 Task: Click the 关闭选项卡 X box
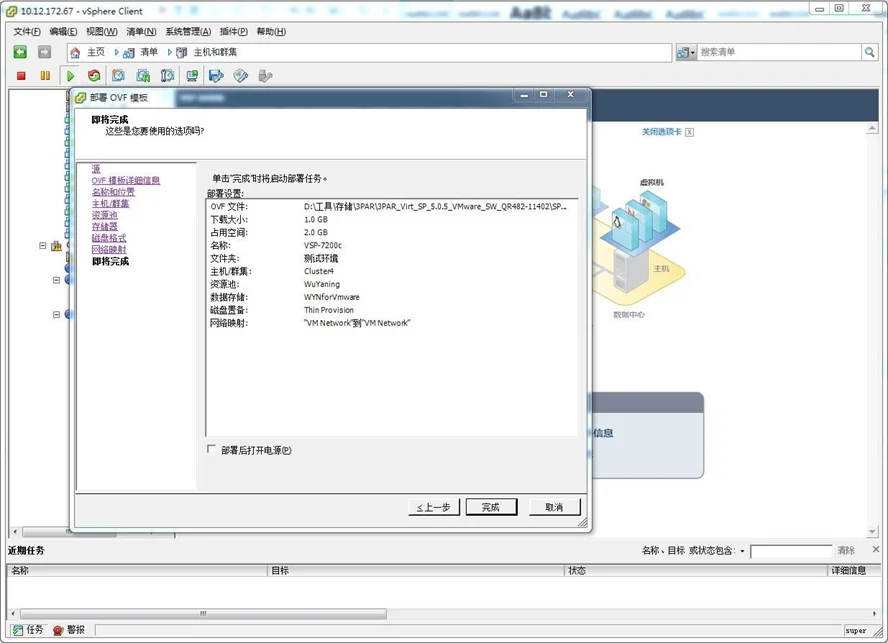point(689,132)
